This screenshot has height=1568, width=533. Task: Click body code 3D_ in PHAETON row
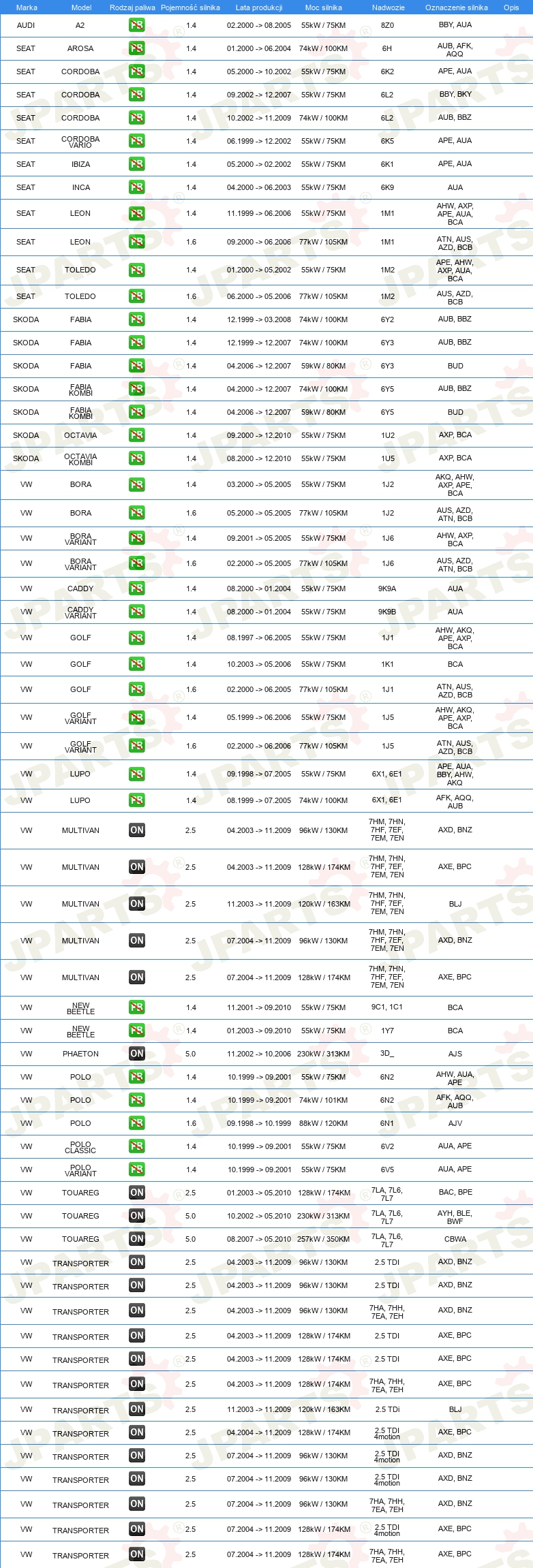click(x=387, y=1054)
